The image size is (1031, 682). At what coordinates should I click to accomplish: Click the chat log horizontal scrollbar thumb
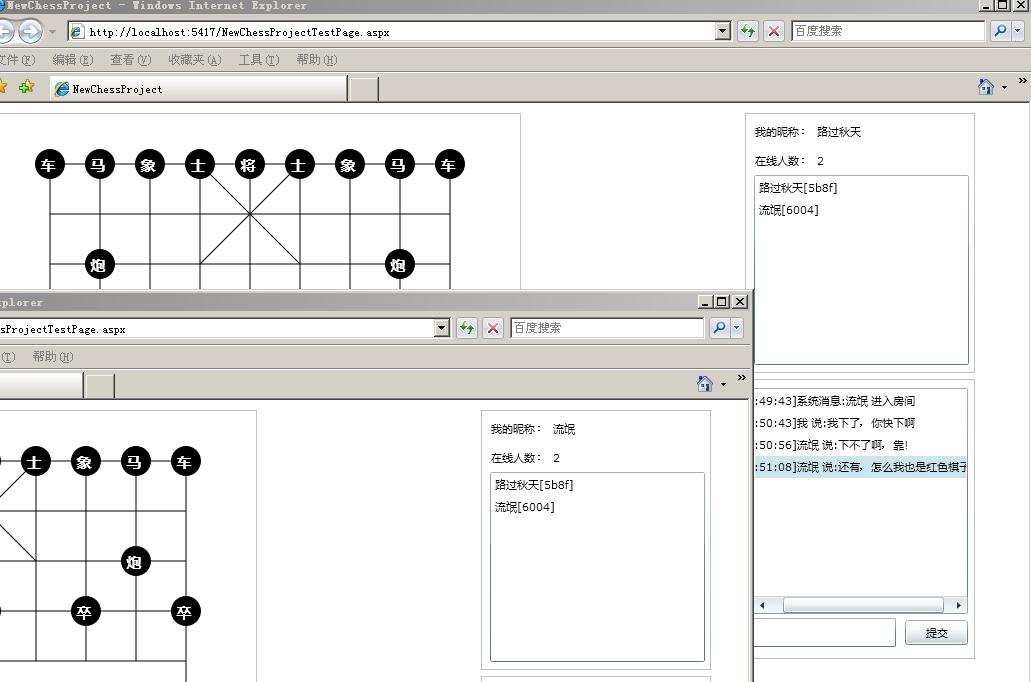point(863,605)
